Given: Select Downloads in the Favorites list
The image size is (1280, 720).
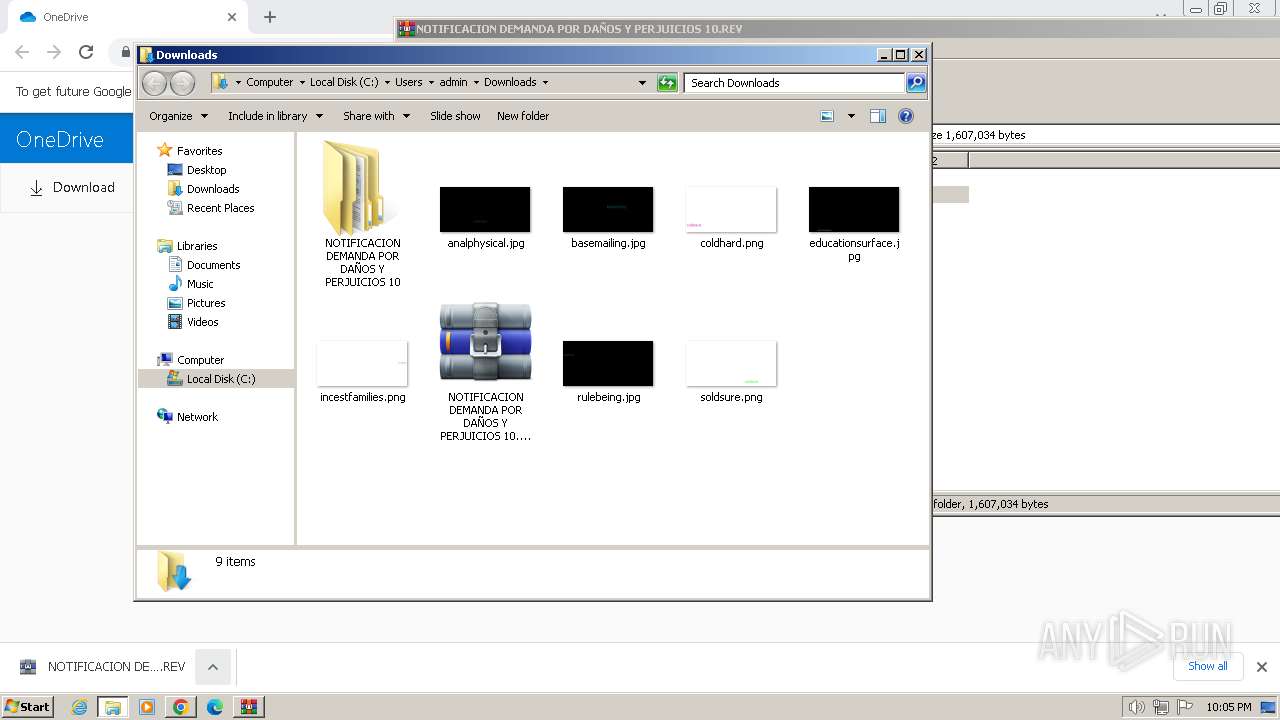Looking at the screenshot, I should click(213, 189).
